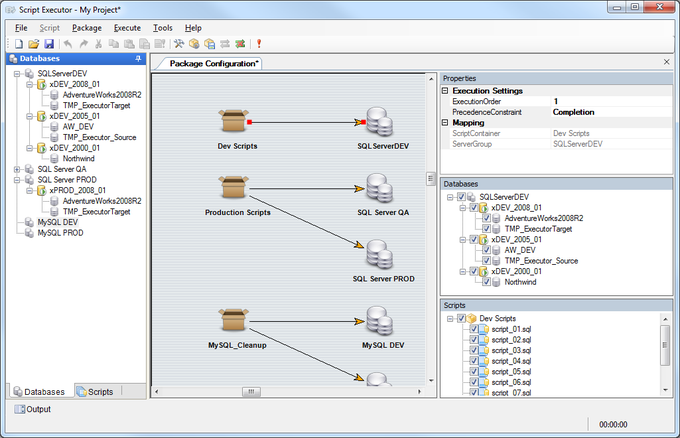
Task: Click the New project toolbar icon
Action: point(19,44)
